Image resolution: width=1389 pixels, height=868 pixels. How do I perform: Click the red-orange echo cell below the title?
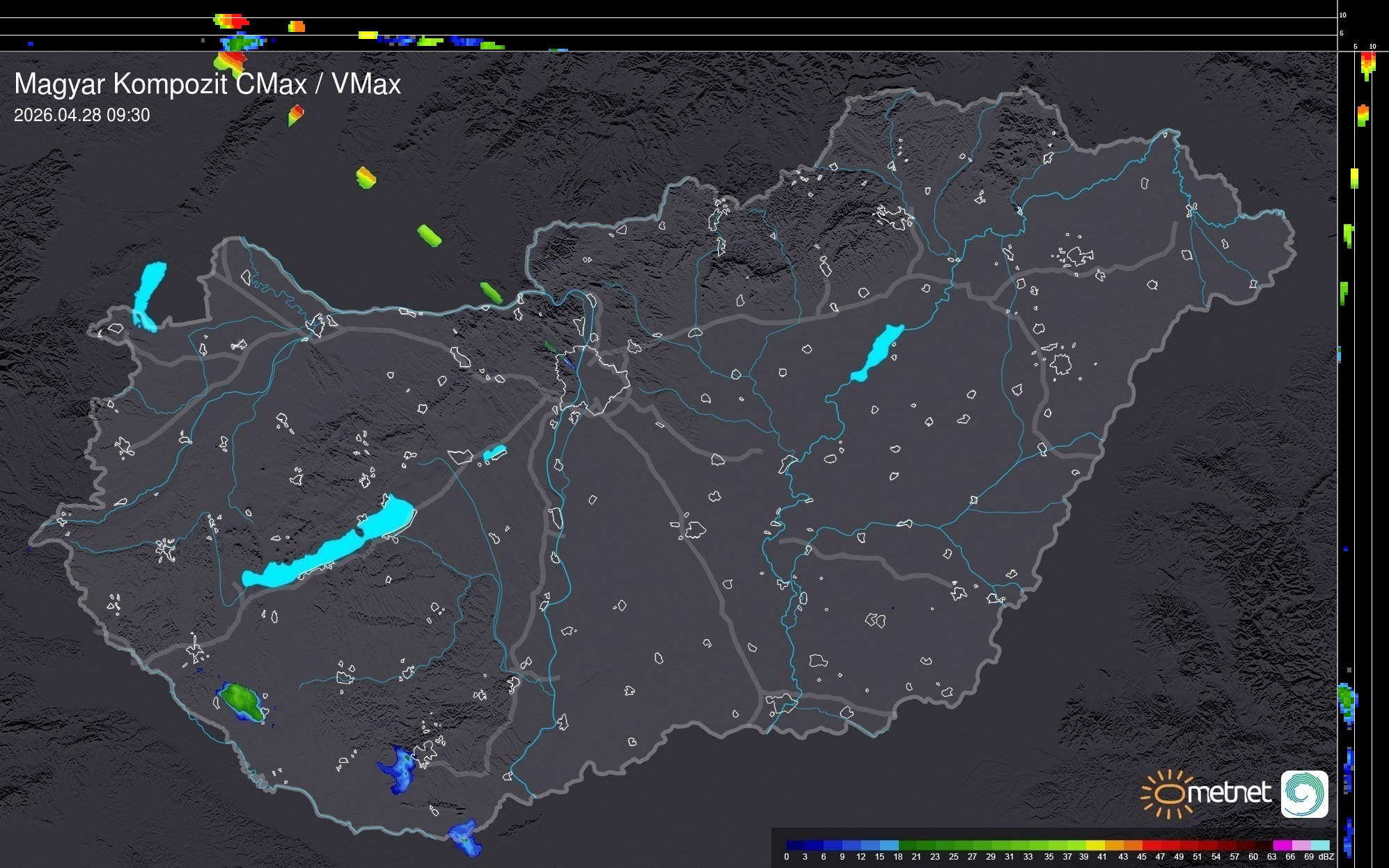[x=296, y=114]
